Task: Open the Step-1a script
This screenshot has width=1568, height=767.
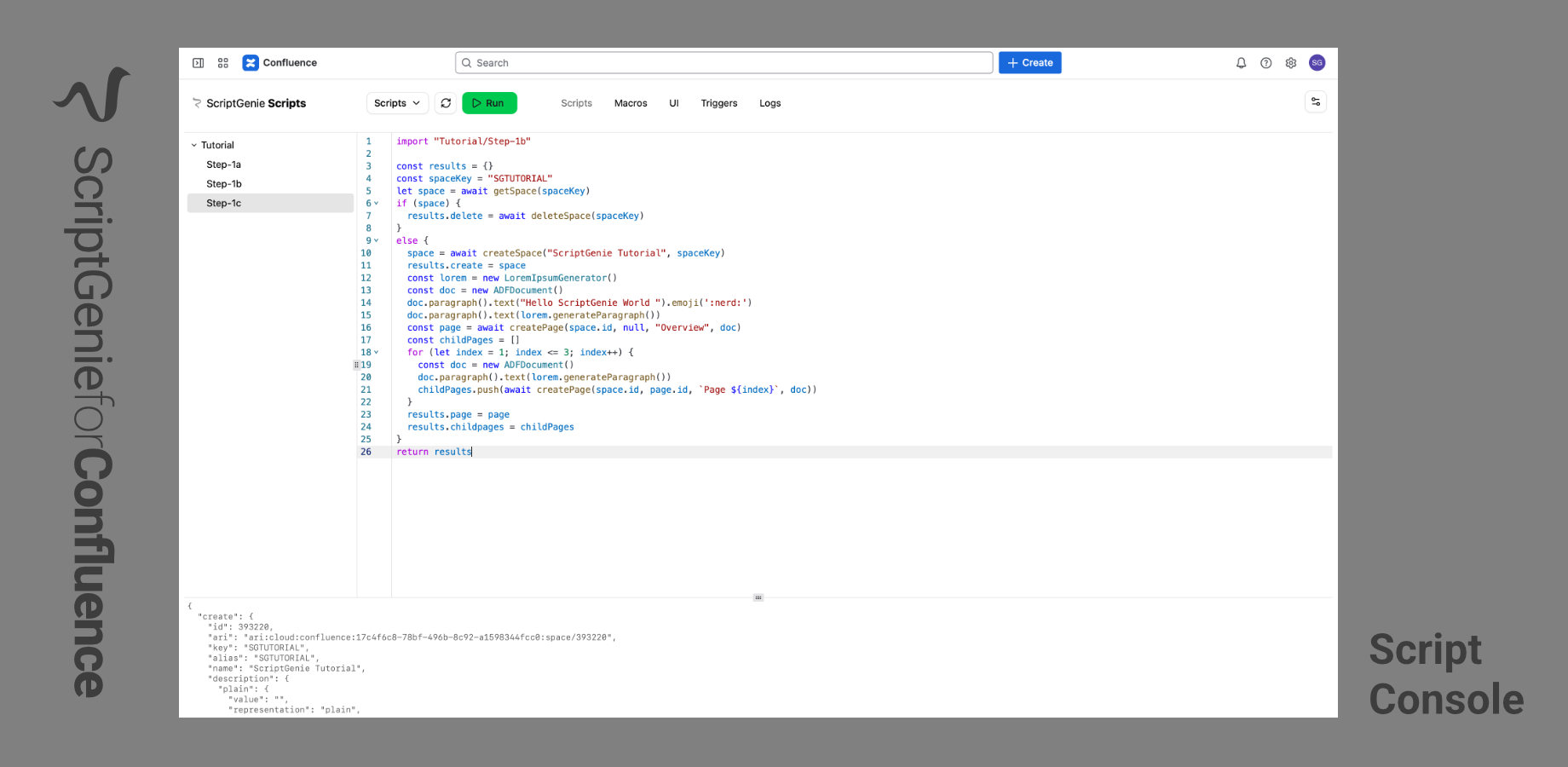Action: [223, 164]
